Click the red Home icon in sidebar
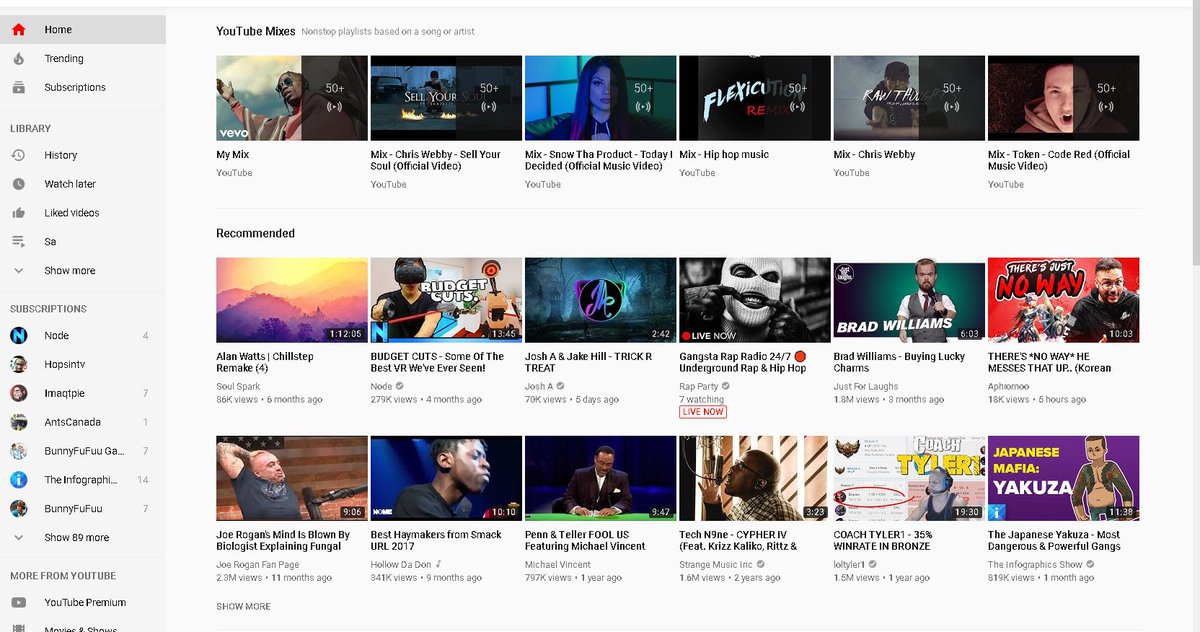This screenshot has width=1200, height=632. [x=18, y=30]
